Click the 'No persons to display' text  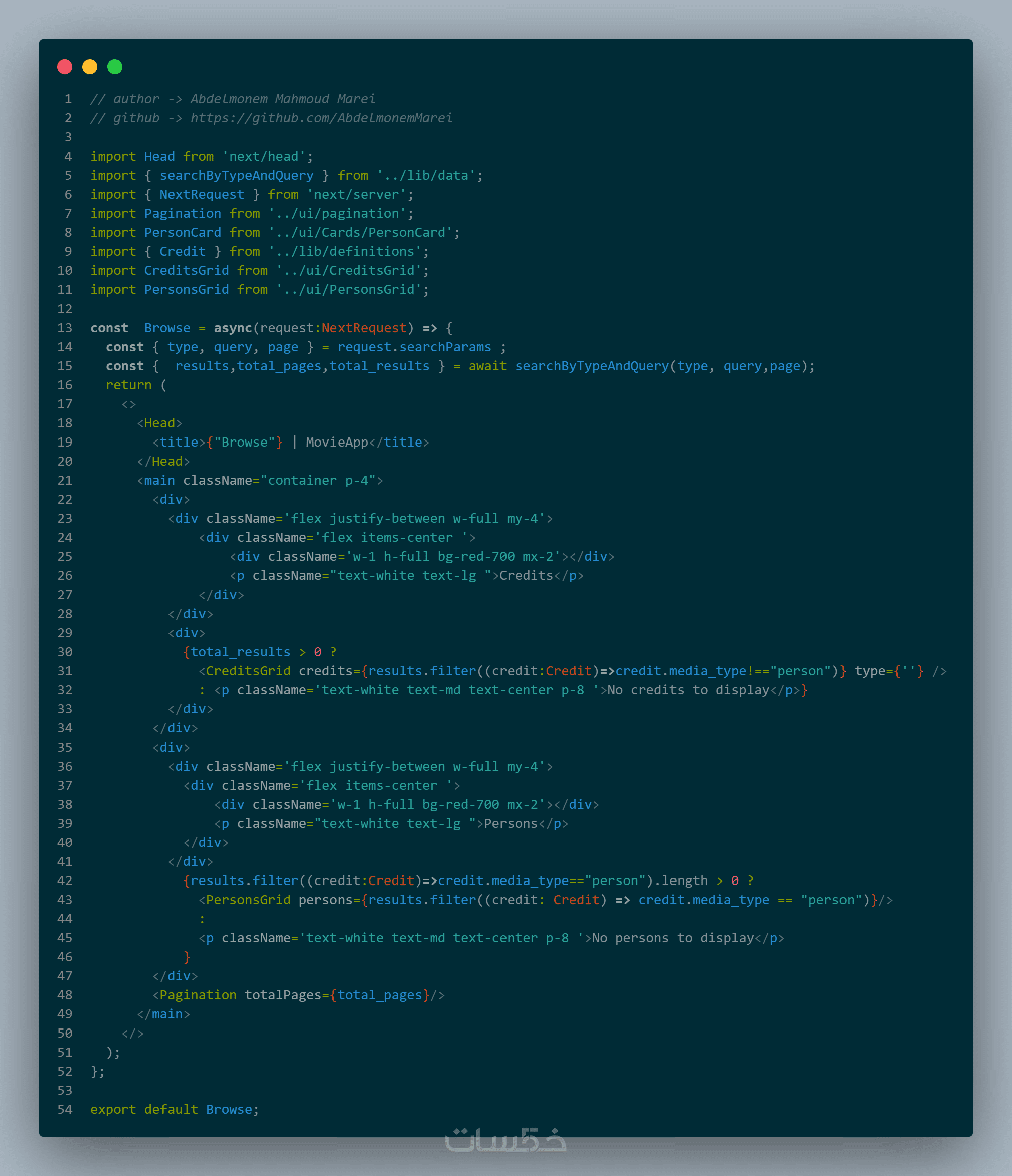point(673,938)
